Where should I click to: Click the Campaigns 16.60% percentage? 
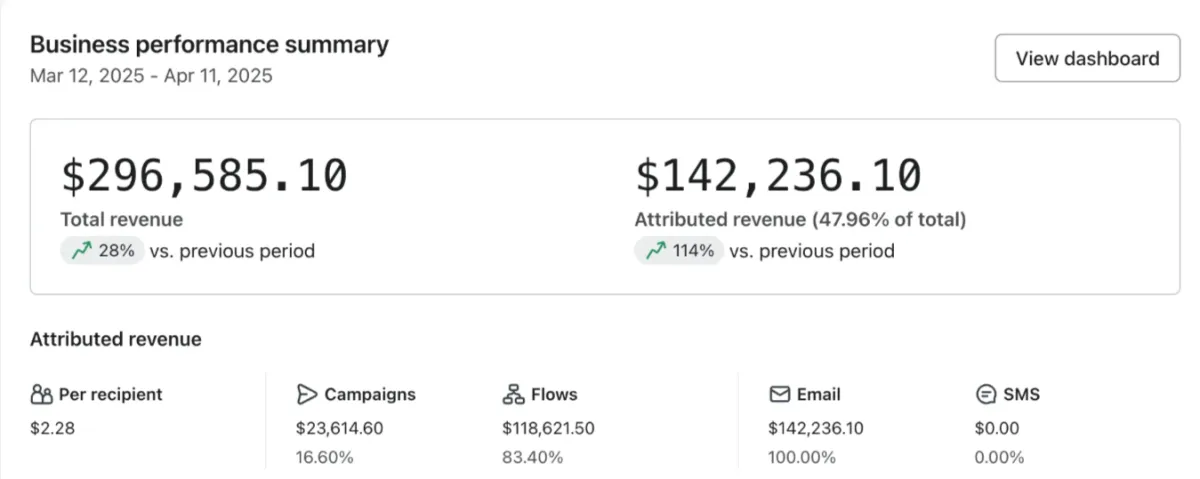click(324, 457)
